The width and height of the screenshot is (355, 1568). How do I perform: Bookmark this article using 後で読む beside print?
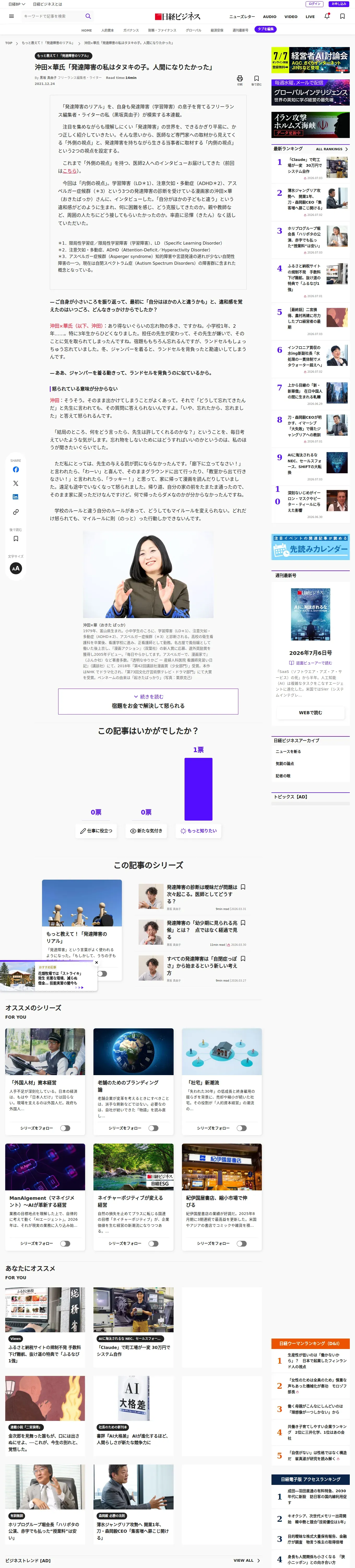pos(257,80)
